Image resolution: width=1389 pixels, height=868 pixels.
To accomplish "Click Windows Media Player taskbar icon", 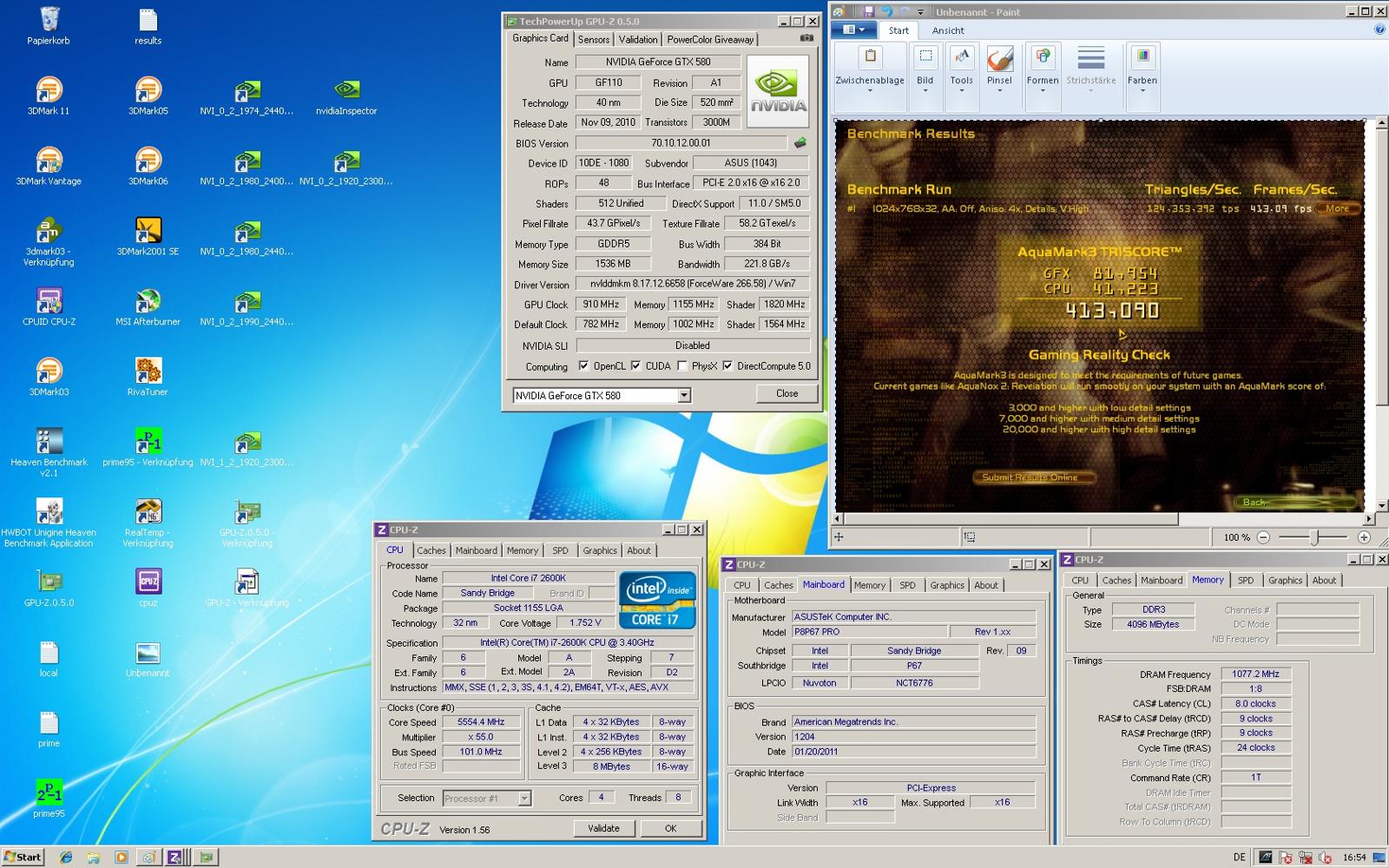I will [x=121, y=857].
